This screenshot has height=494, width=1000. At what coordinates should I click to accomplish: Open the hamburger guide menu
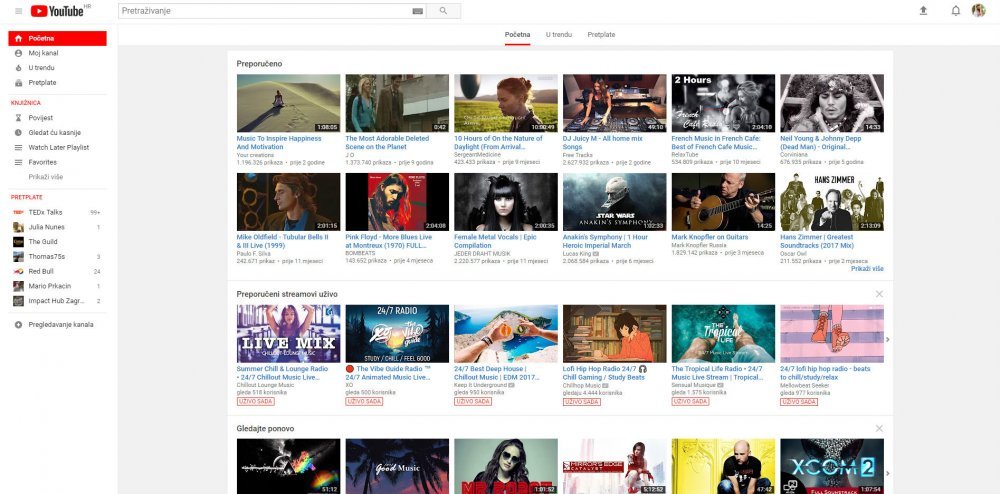(18, 11)
